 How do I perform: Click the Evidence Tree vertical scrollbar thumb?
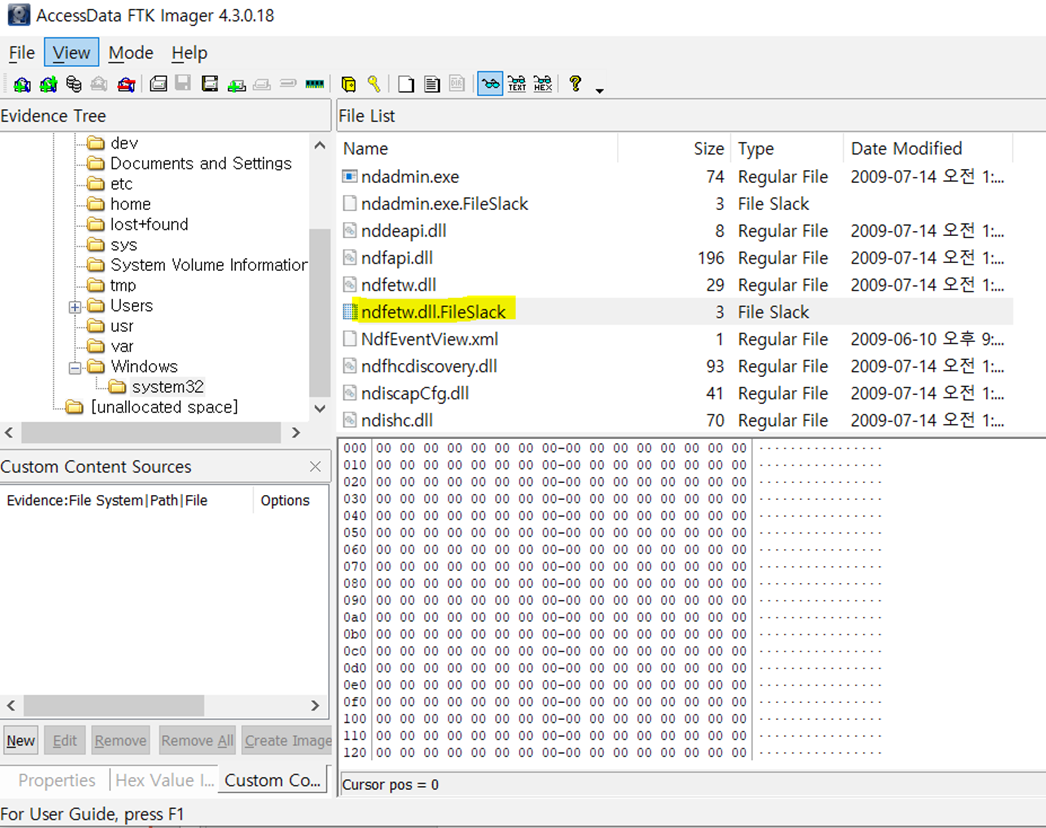(320, 312)
